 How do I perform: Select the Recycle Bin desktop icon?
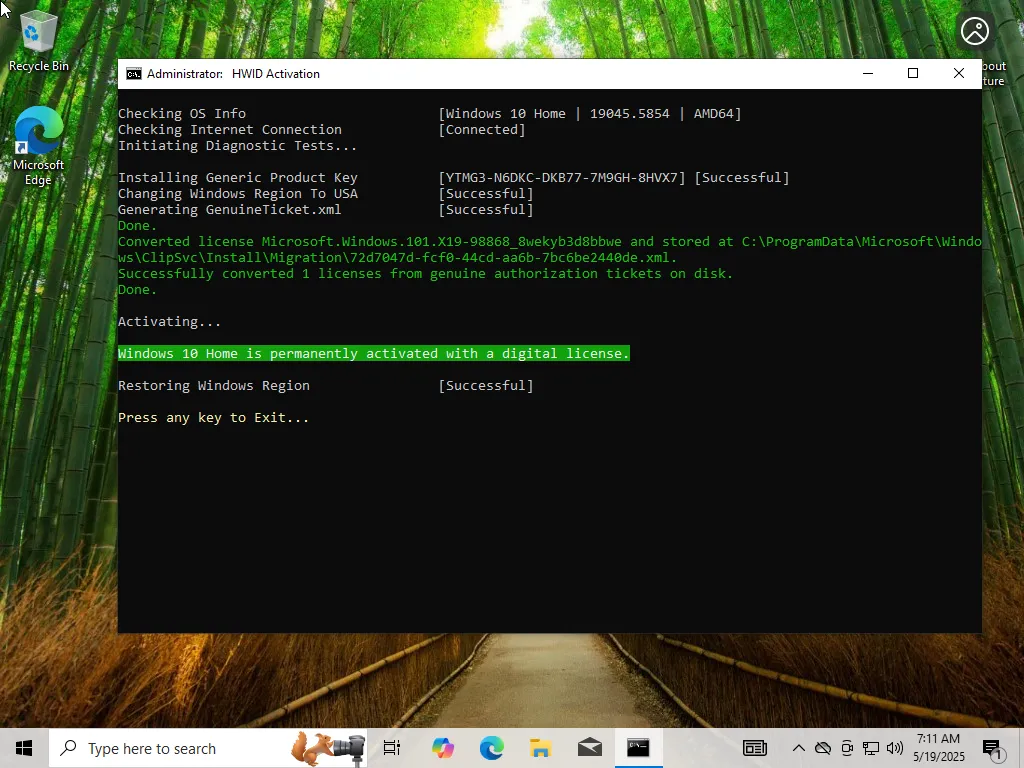tap(38, 40)
